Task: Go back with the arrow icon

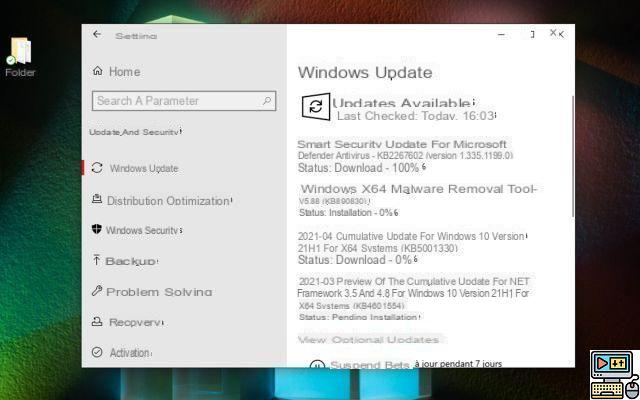Action: [x=97, y=34]
